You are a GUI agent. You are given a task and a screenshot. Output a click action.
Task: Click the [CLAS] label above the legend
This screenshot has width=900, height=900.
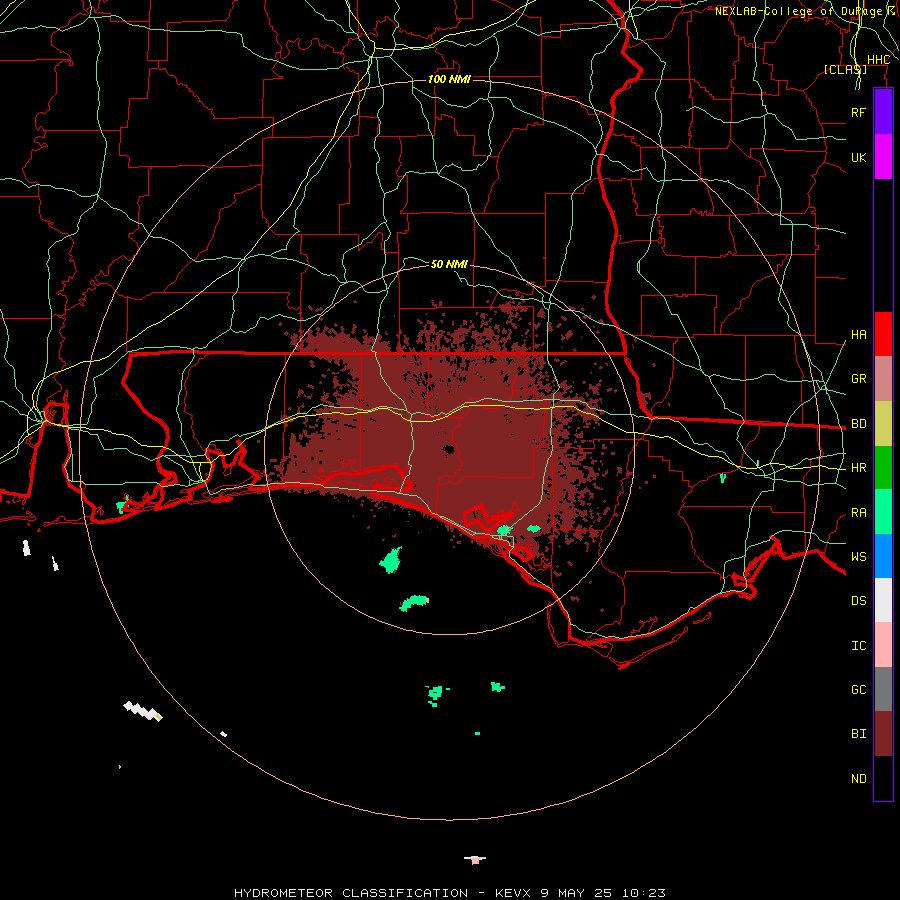coord(845,69)
